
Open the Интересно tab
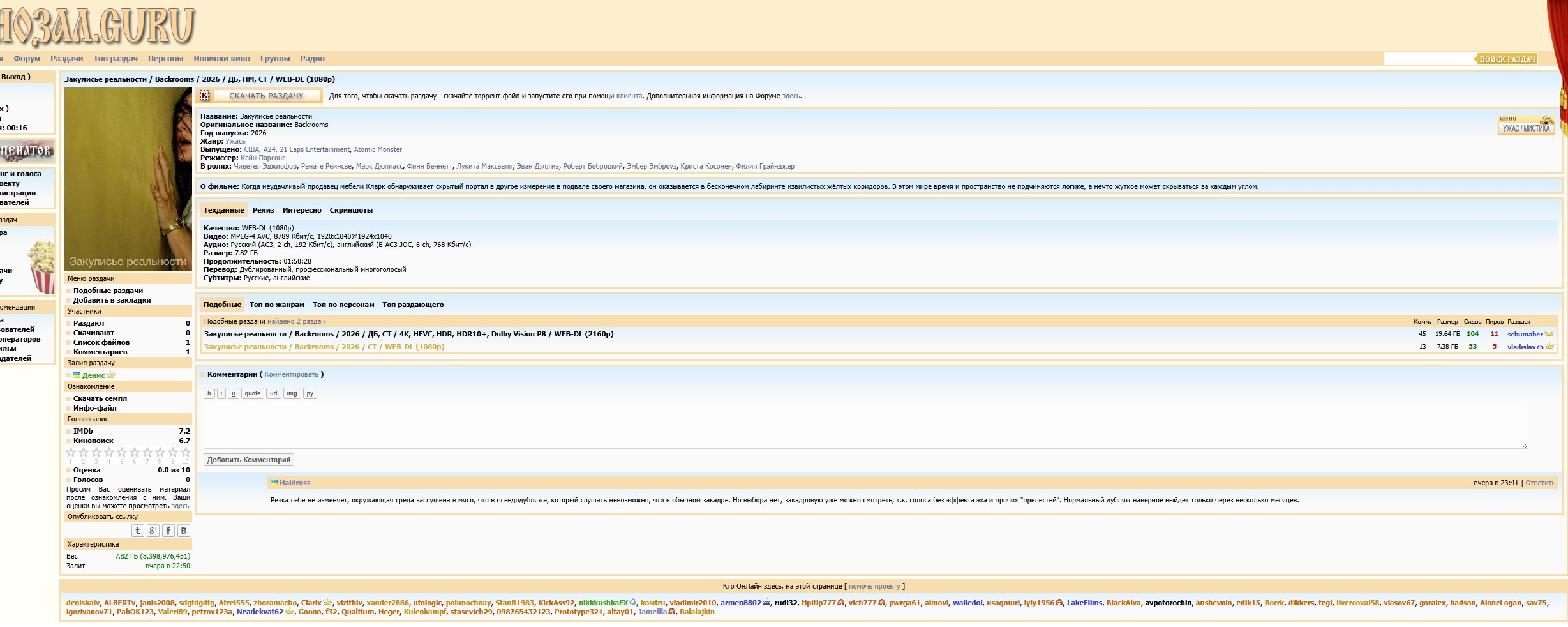(302, 210)
